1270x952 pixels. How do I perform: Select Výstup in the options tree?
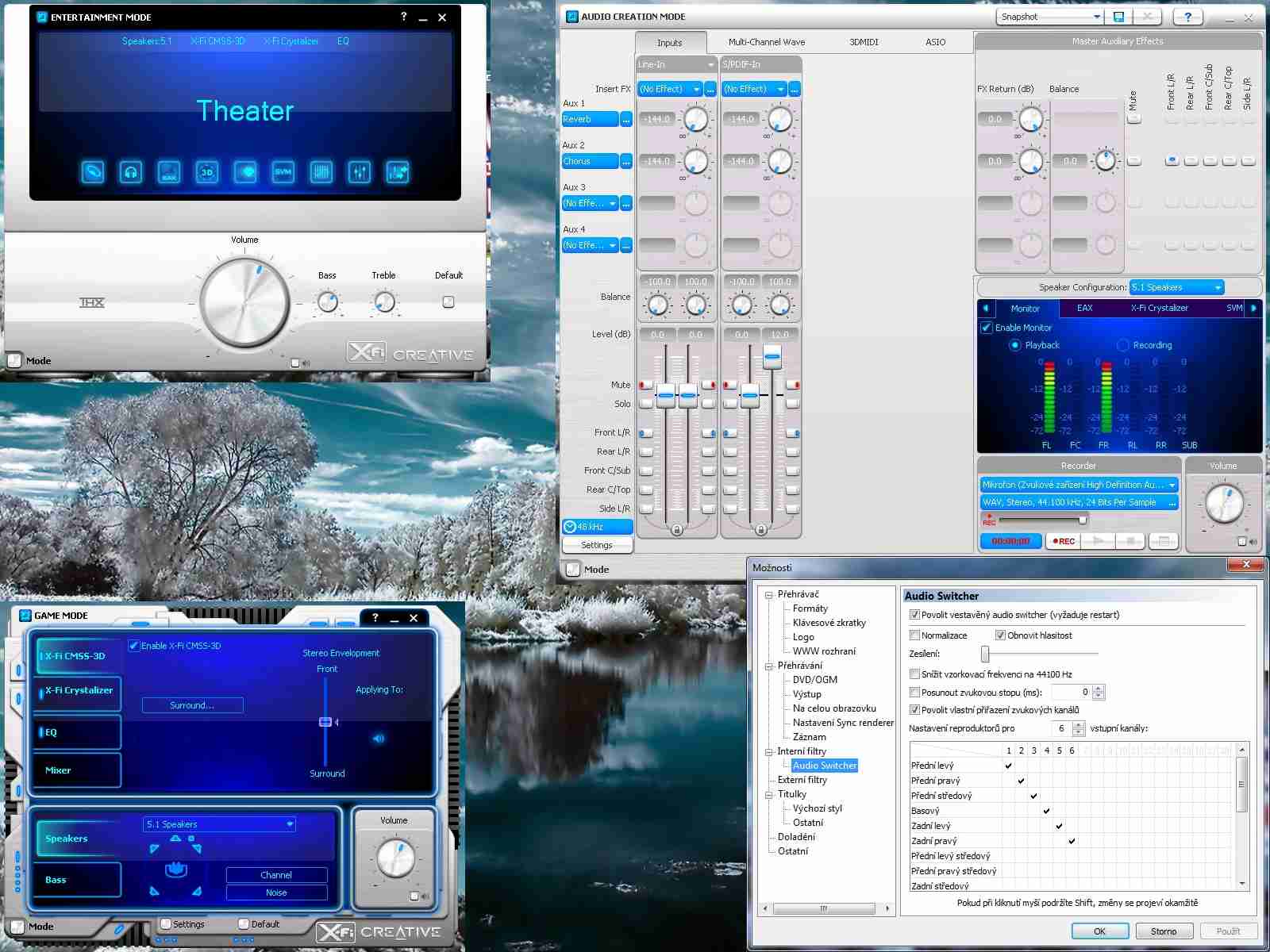tap(806, 694)
